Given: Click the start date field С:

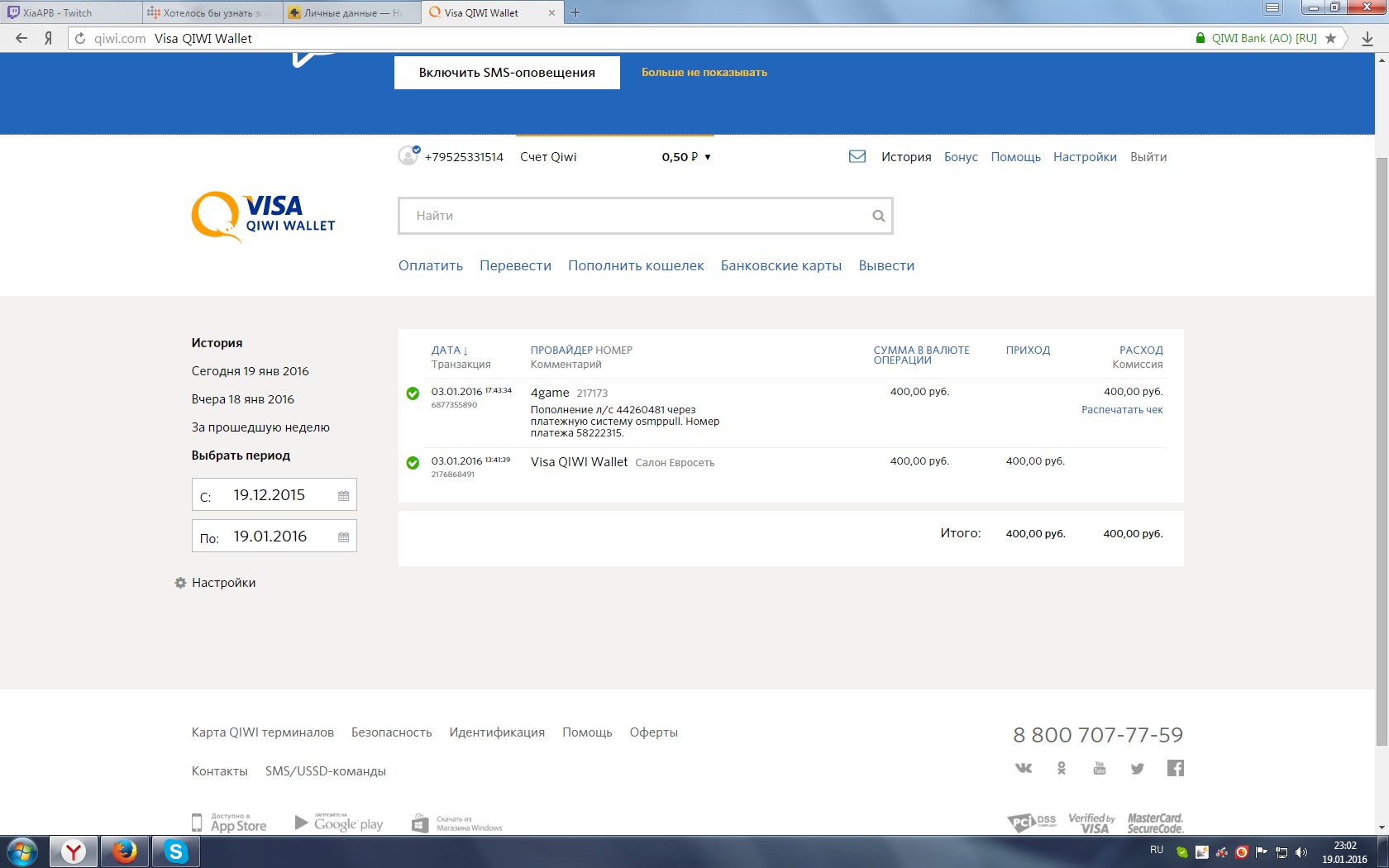Looking at the screenshot, I should click(274, 495).
